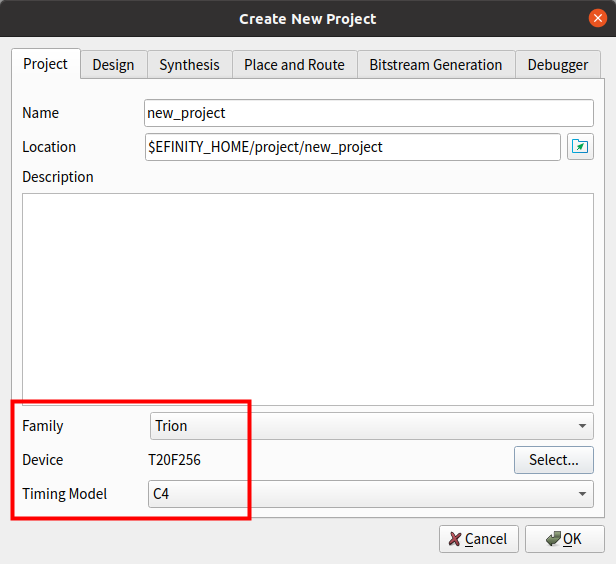
Task: Click the red X icon on Cancel
Action: click(x=455, y=539)
